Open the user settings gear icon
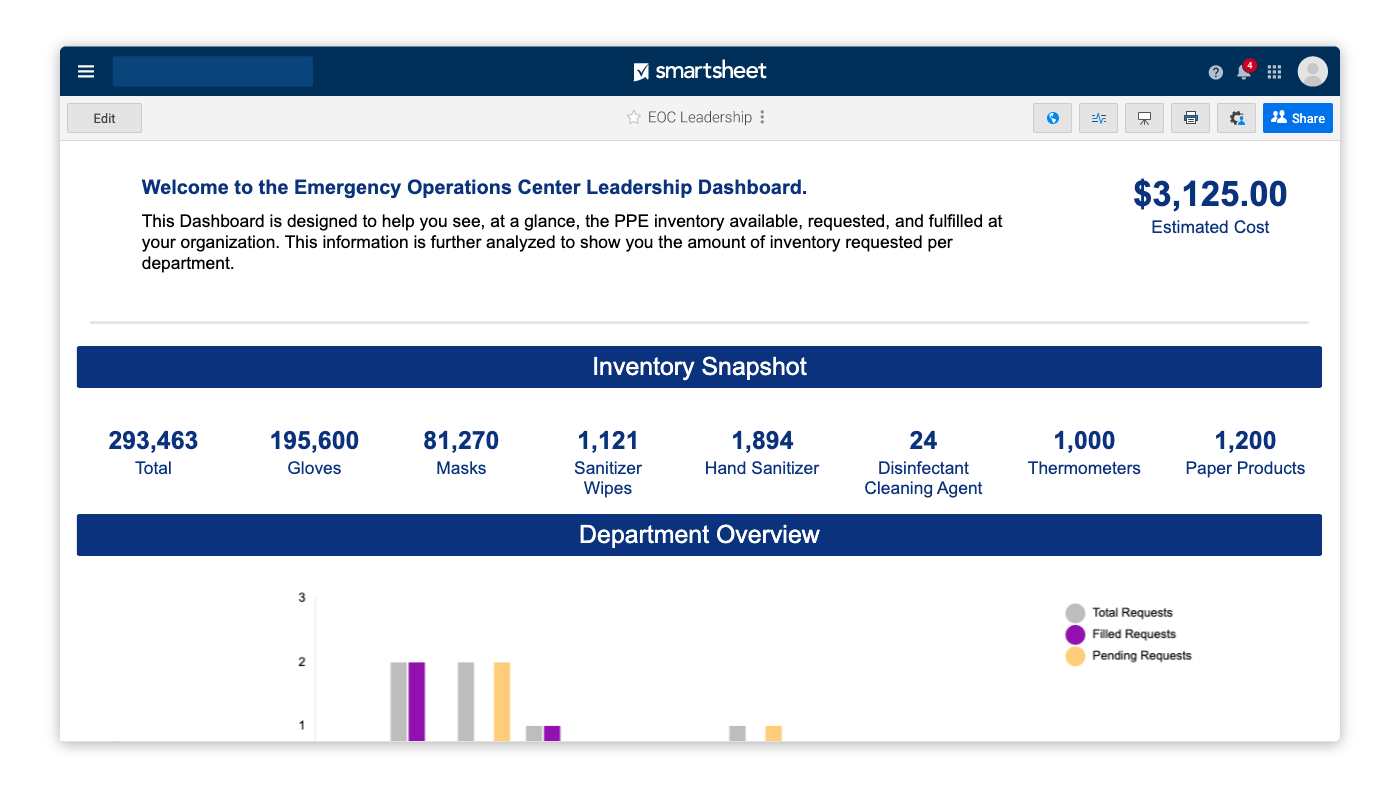This screenshot has height=788, width=1400. [1236, 118]
